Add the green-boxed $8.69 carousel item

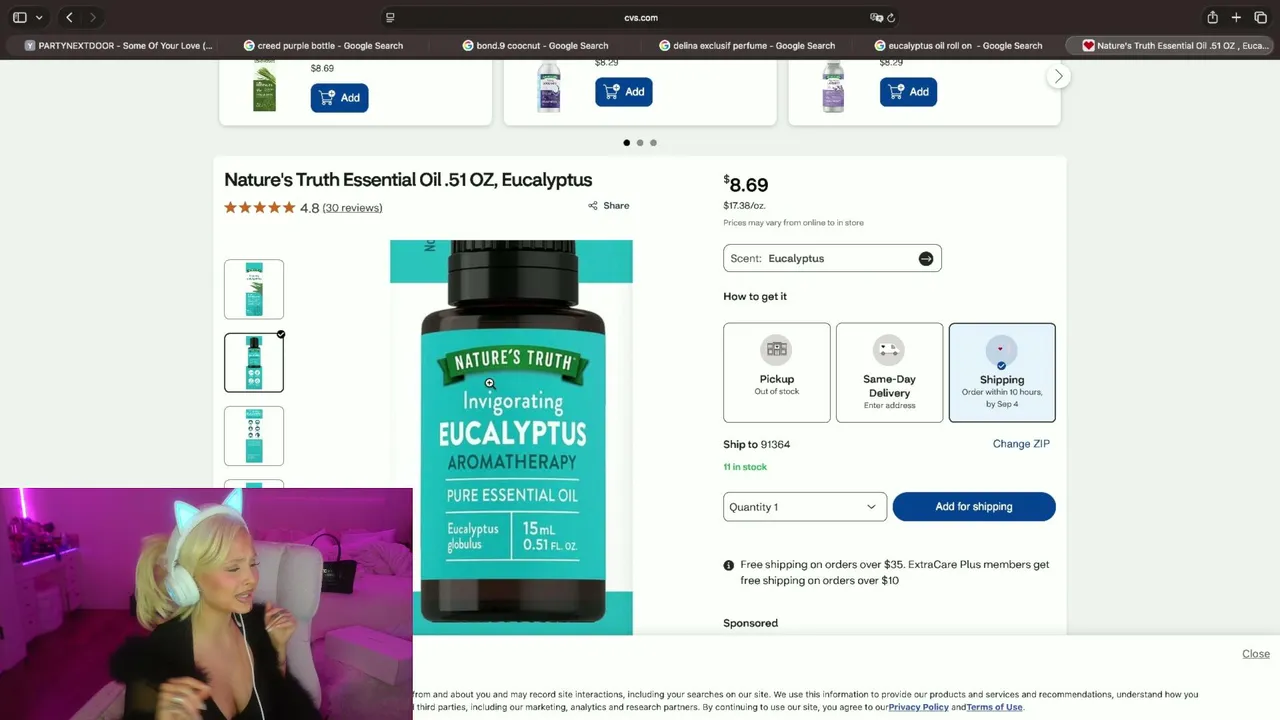(x=339, y=97)
